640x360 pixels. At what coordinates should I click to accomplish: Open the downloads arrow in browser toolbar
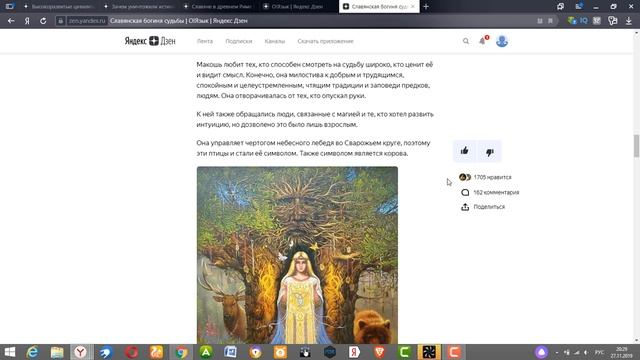point(629,21)
